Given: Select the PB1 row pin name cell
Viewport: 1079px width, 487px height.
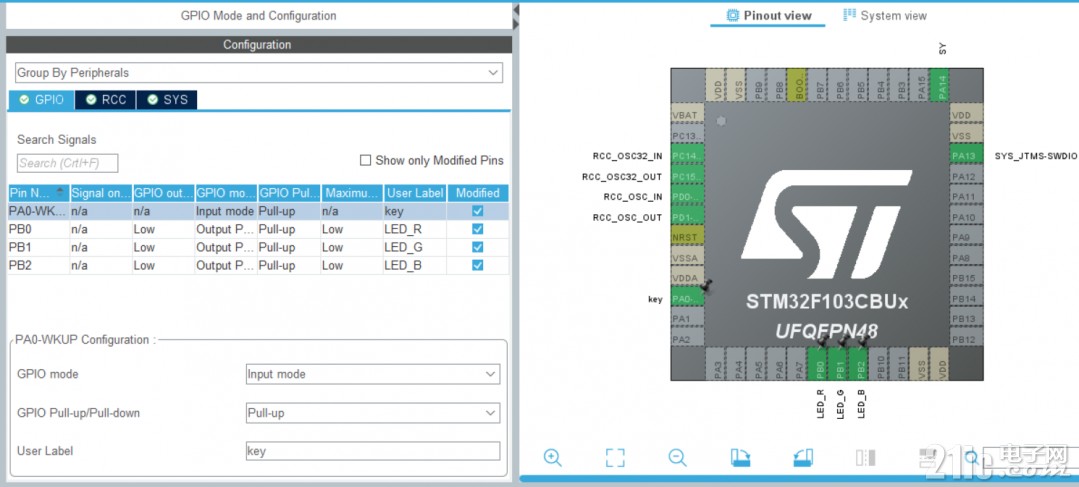Looking at the screenshot, I should (x=39, y=247).
